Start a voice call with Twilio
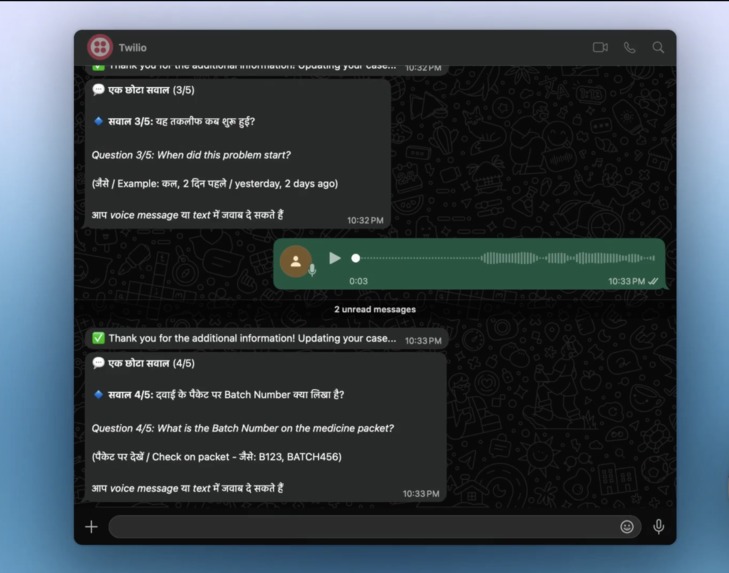This screenshot has width=729, height=573. click(630, 47)
